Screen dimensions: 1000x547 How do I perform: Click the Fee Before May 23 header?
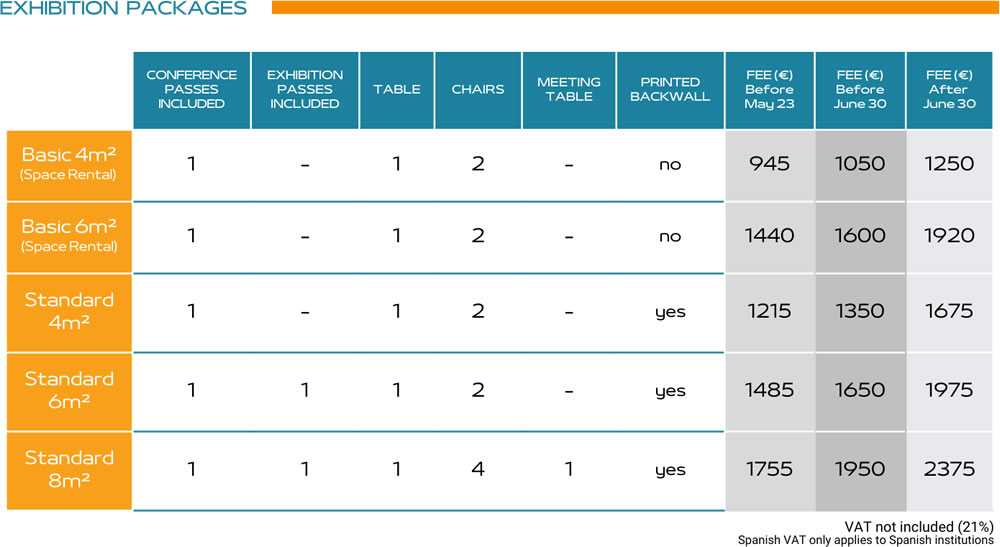769,89
